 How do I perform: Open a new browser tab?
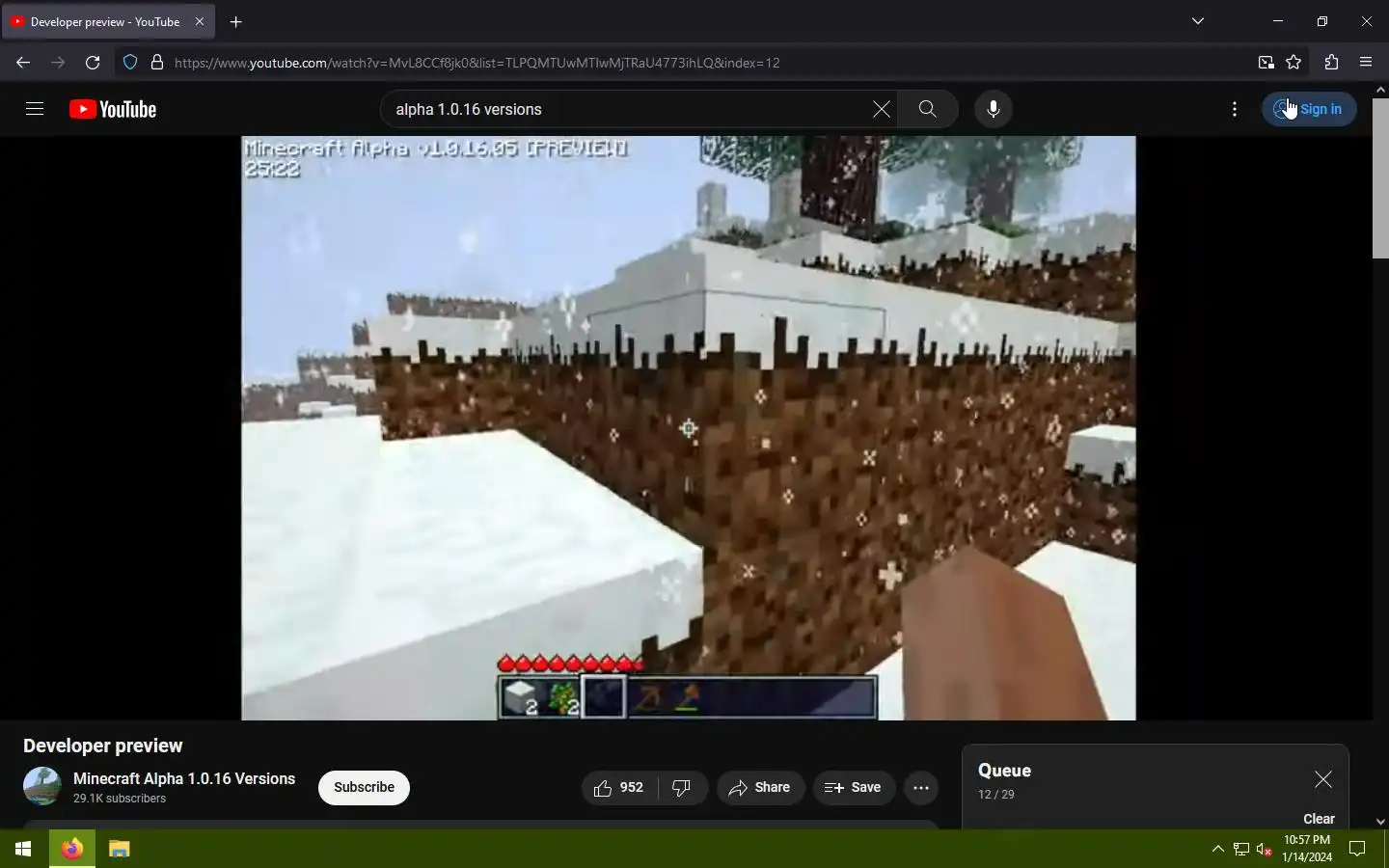pyautogui.click(x=236, y=21)
